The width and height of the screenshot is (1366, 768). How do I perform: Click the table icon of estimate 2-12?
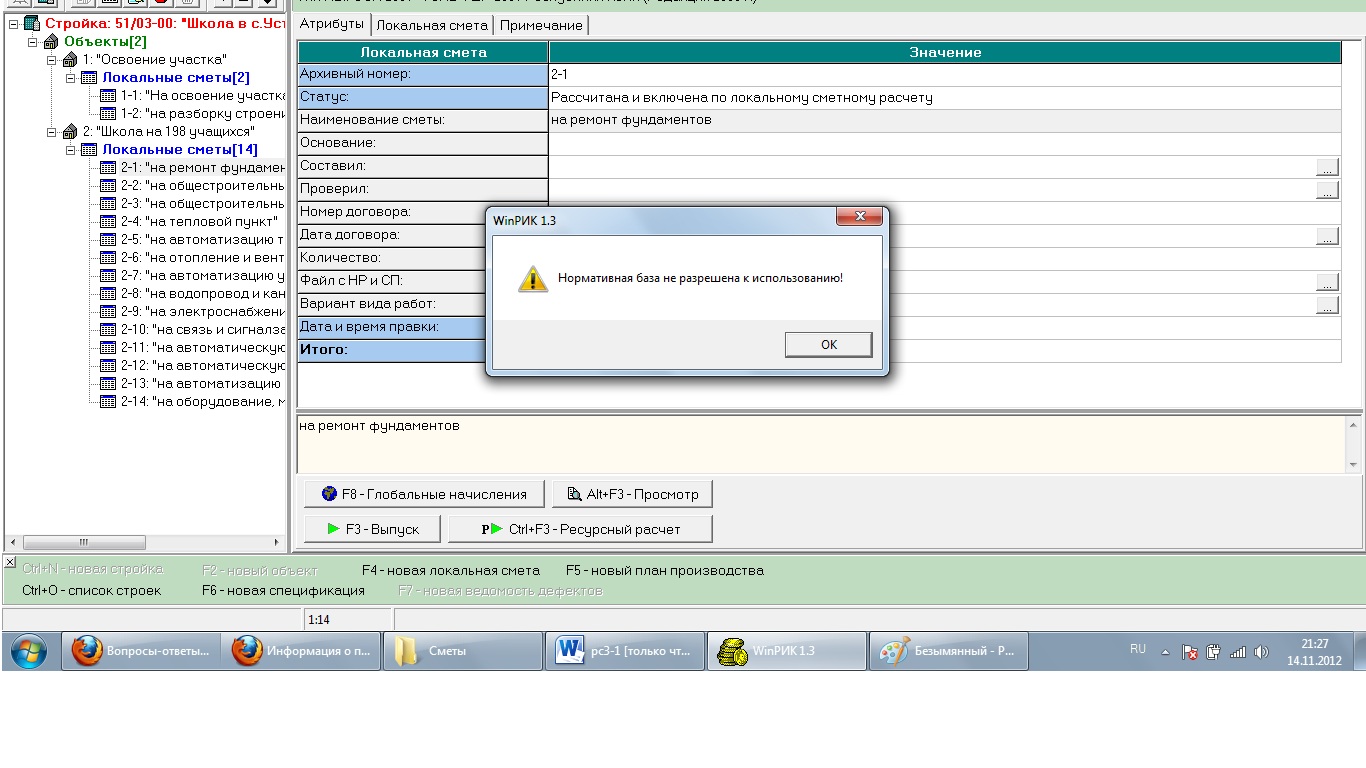point(109,365)
